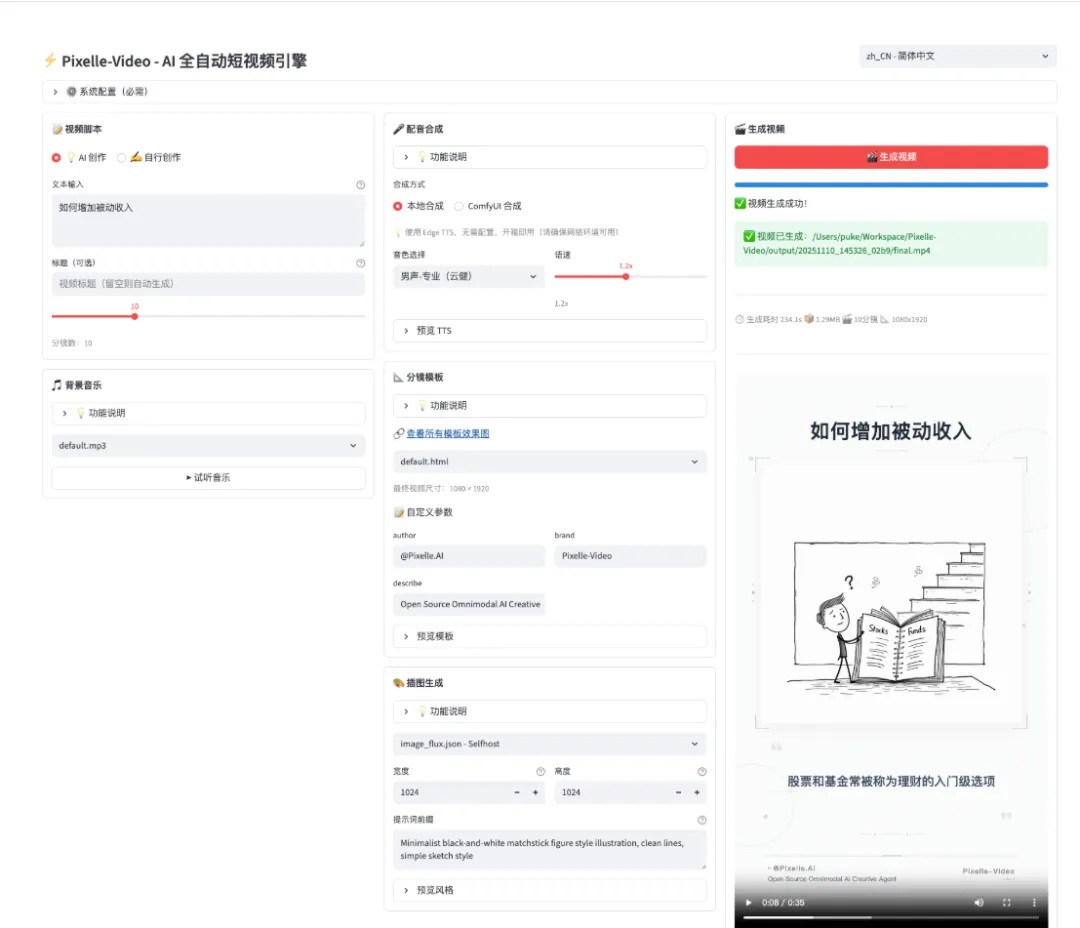Decrease width with the minus button

[x=517, y=792]
